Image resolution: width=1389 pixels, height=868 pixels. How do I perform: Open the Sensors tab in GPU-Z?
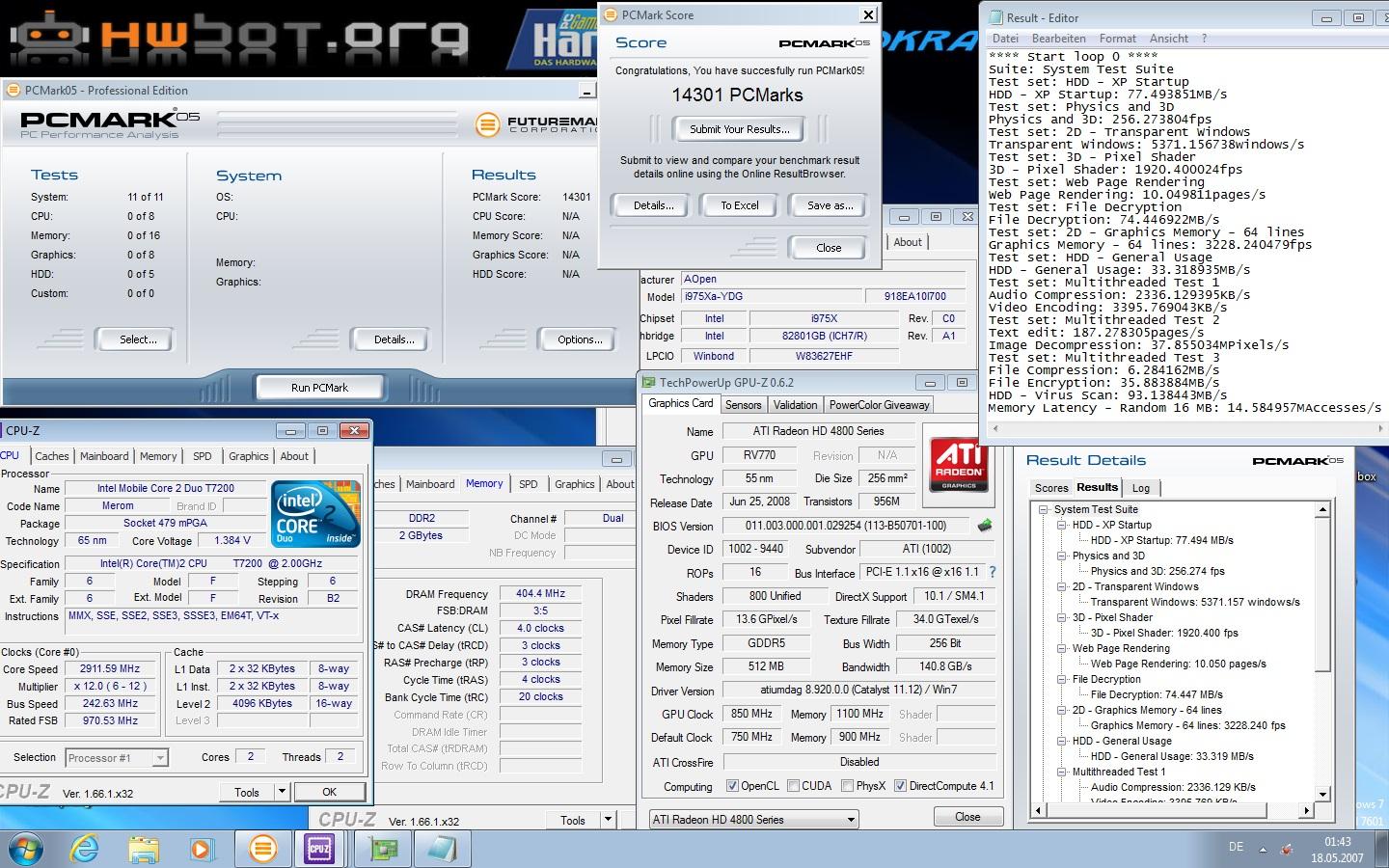743,405
